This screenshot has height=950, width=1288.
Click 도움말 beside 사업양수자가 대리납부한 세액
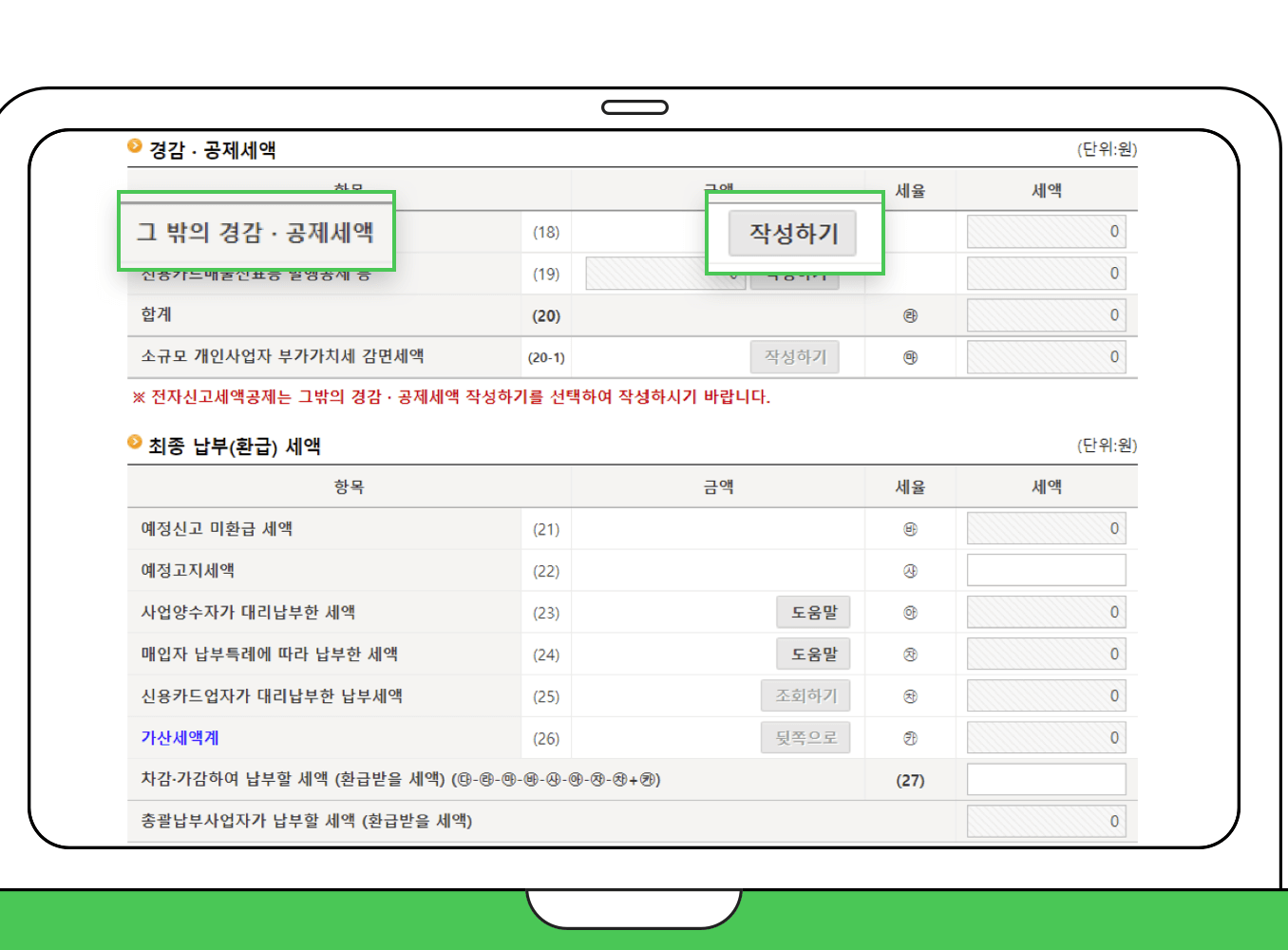pyautogui.click(x=813, y=612)
